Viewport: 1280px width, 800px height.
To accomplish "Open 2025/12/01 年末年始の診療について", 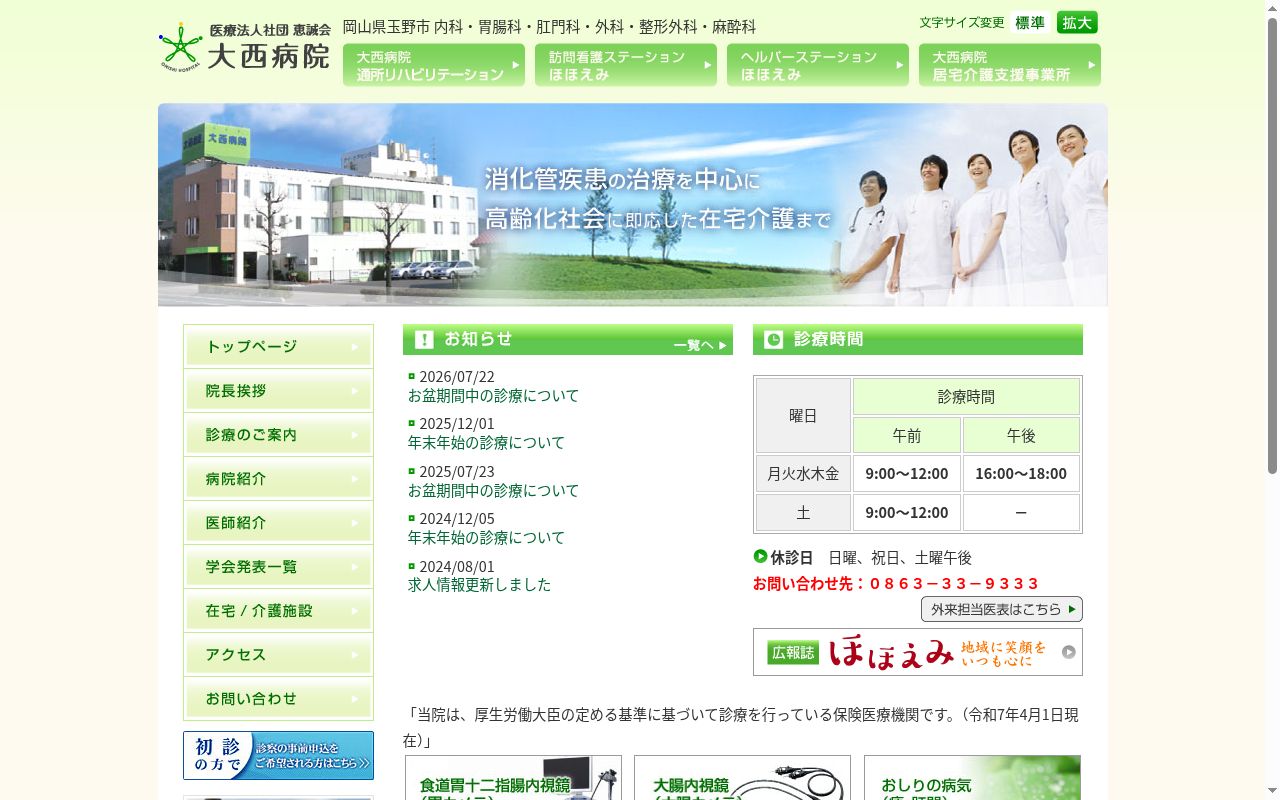I will pos(486,443).
